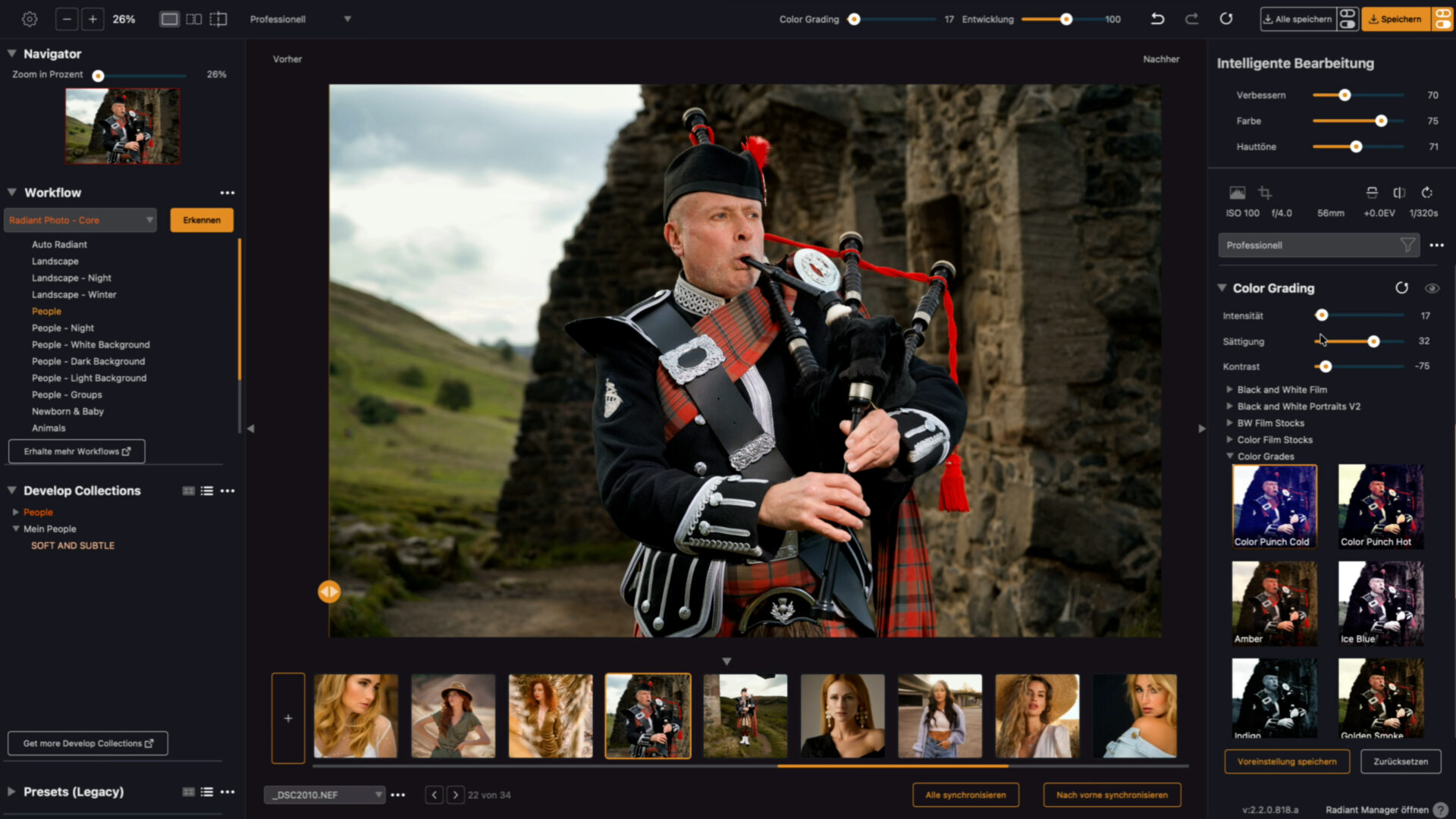Collapse the Mein People collection

pos(15,529)
